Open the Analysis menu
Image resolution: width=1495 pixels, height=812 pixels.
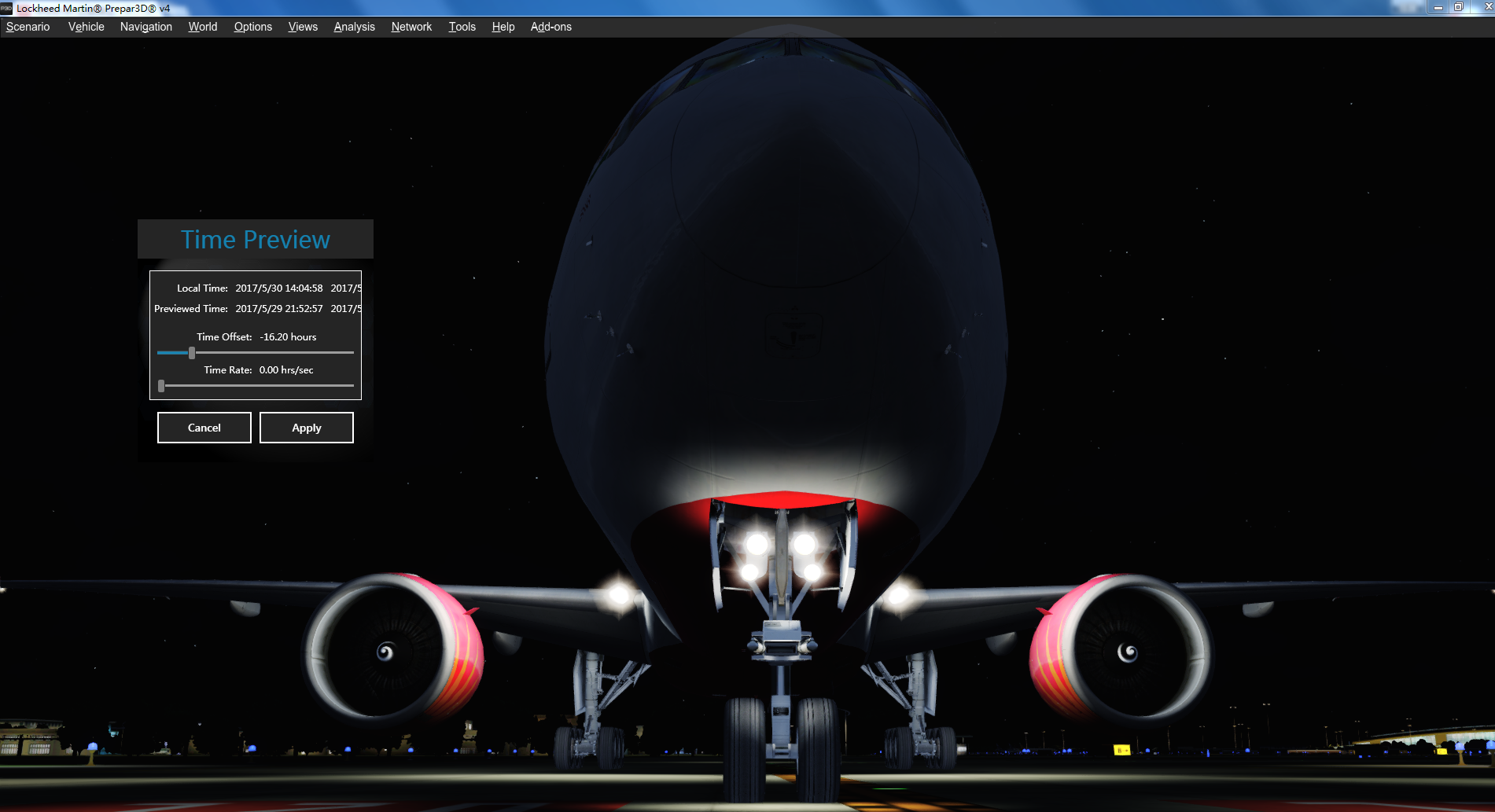(354, 27)
